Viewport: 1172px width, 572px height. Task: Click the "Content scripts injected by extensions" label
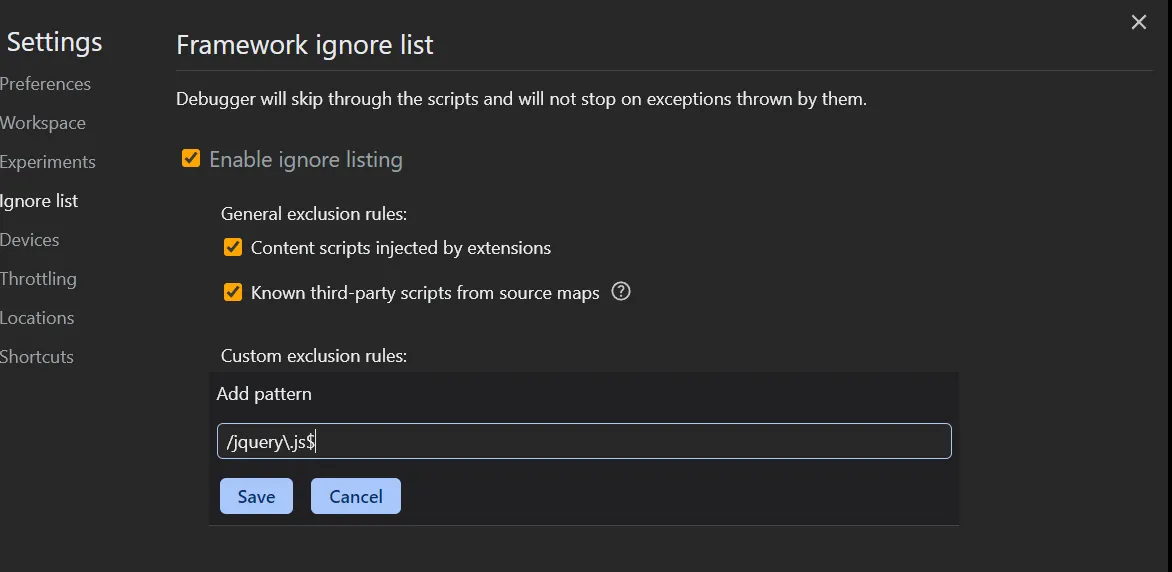click(x=400, y=247)
